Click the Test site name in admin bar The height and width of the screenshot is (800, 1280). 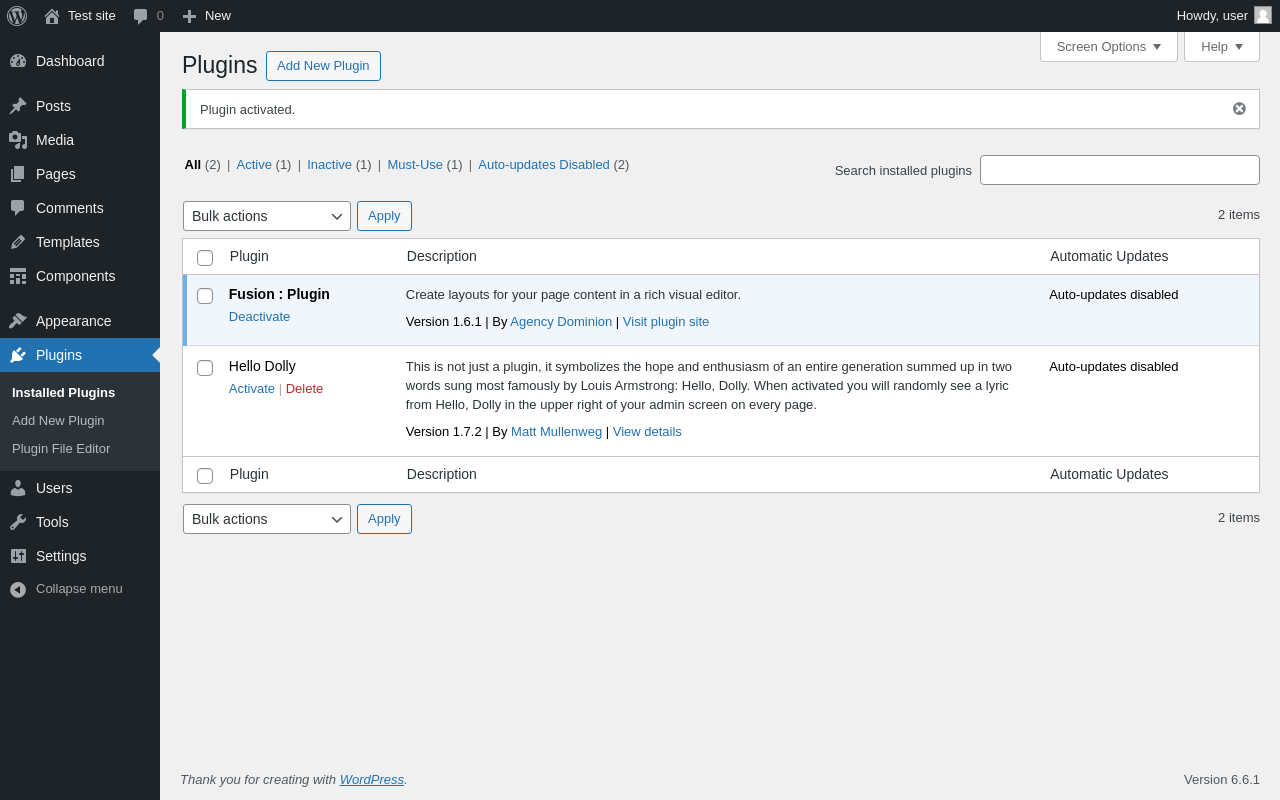(92, 16)
